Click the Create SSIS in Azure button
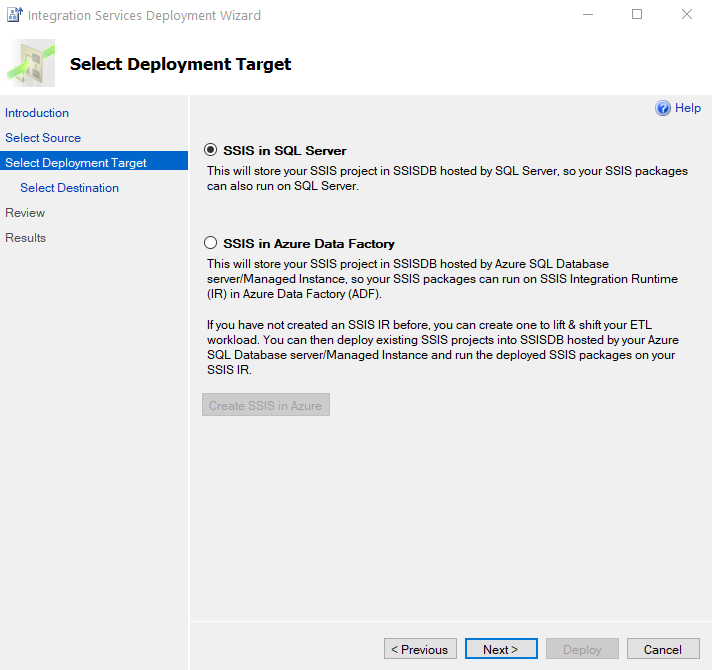The width and height of the screenshot is (712, 670). coord(266,405)
